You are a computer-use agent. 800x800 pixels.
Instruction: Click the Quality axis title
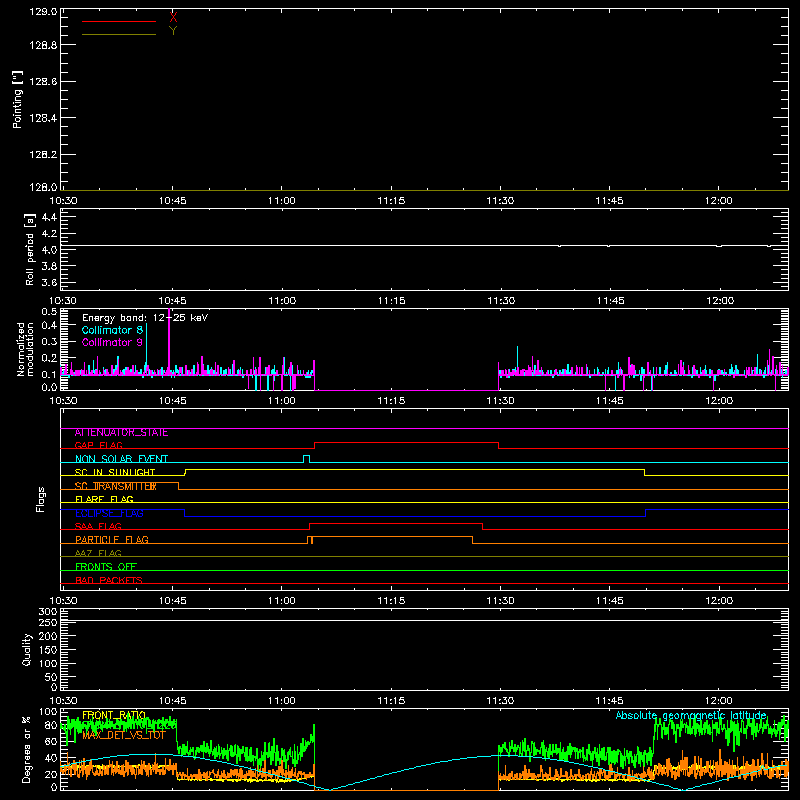pos(27,649)
